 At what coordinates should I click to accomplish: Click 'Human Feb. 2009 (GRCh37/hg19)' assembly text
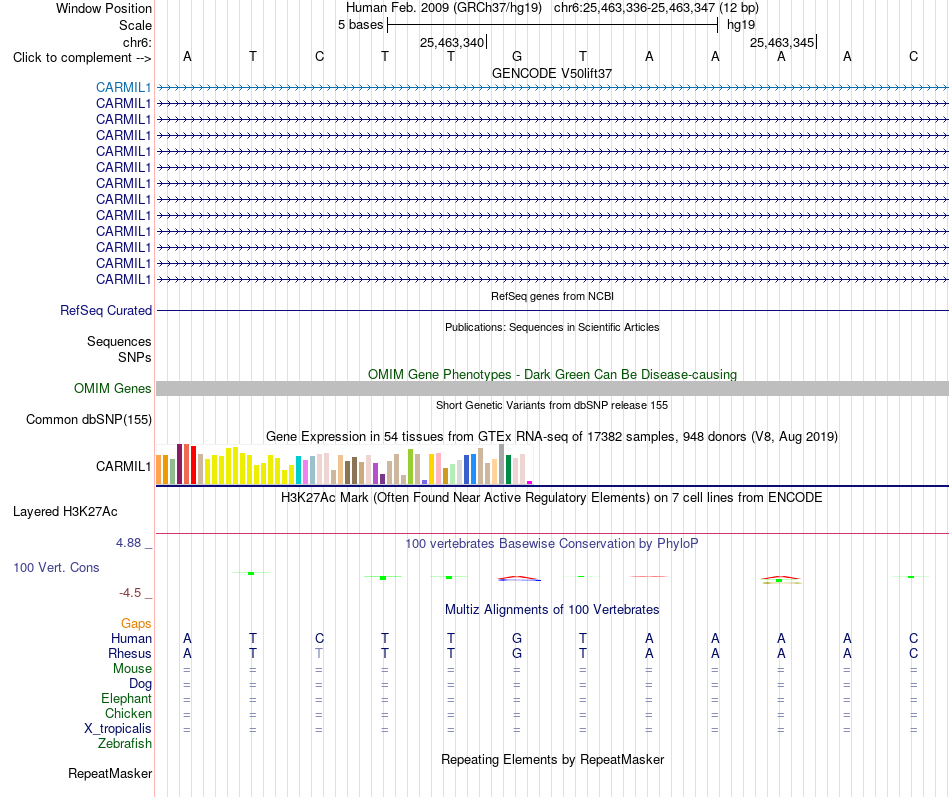pos(446,8)
